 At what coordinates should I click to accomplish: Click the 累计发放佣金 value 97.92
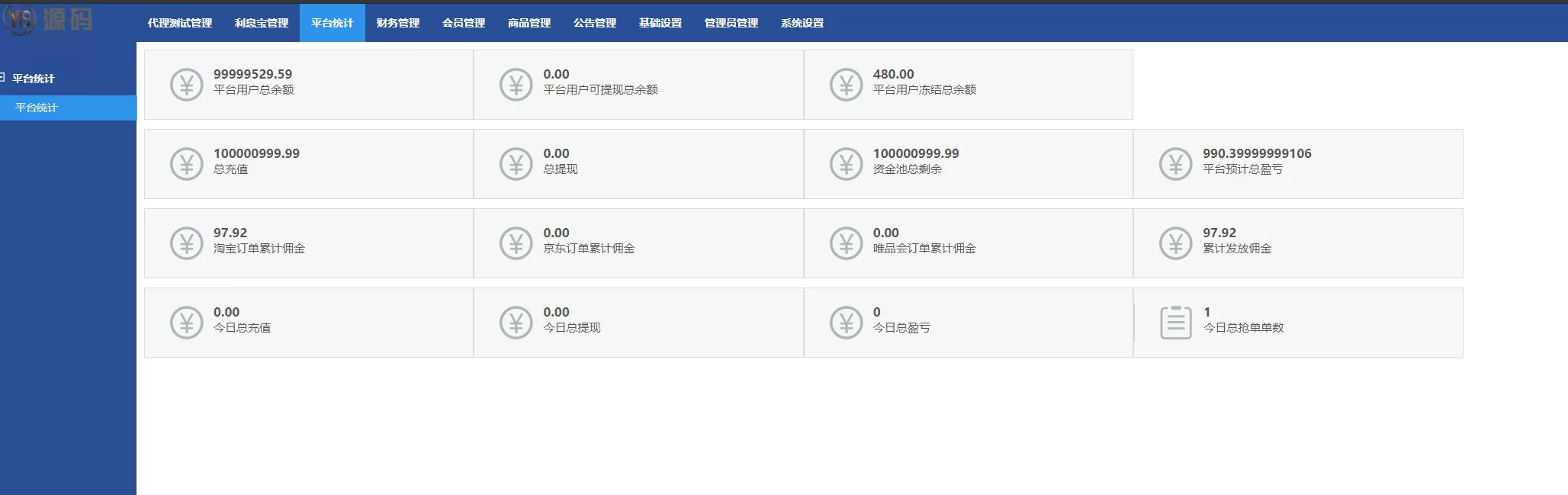click(x=1219, y=233)
